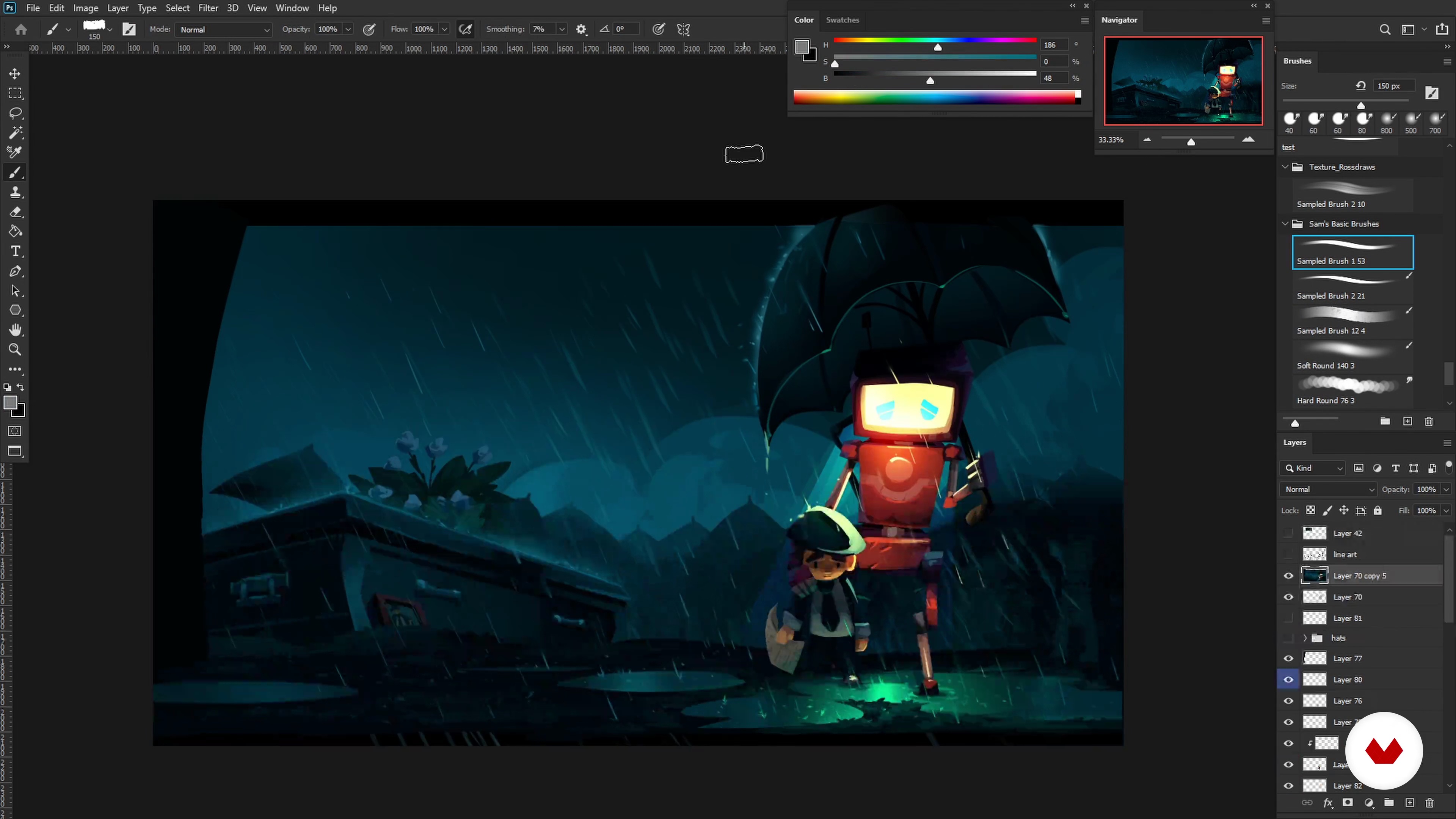Select the Lasso tool
Image resolution: width=1456 pixels, height=819 pixels.
click(x=15, y=113)
